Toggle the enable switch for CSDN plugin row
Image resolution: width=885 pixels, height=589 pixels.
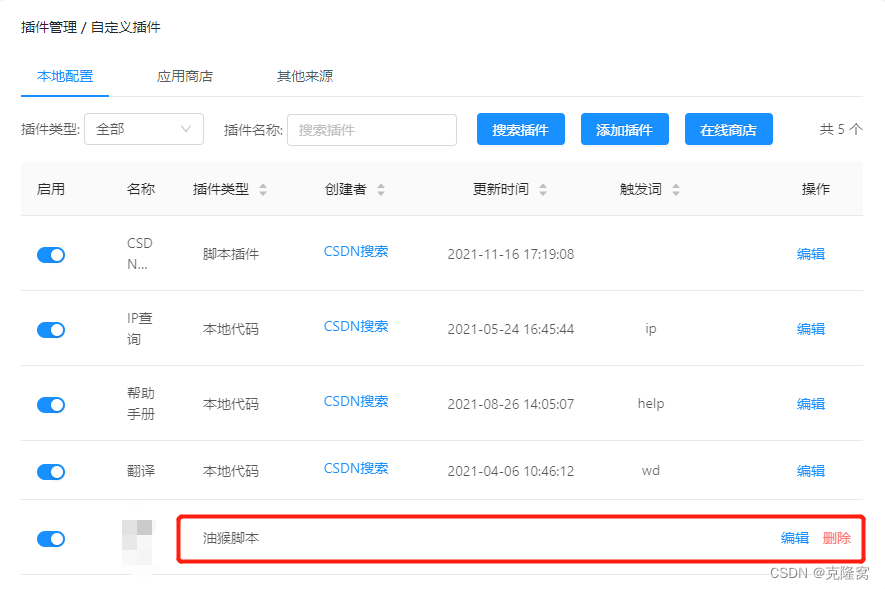click(x=51, y=255)
